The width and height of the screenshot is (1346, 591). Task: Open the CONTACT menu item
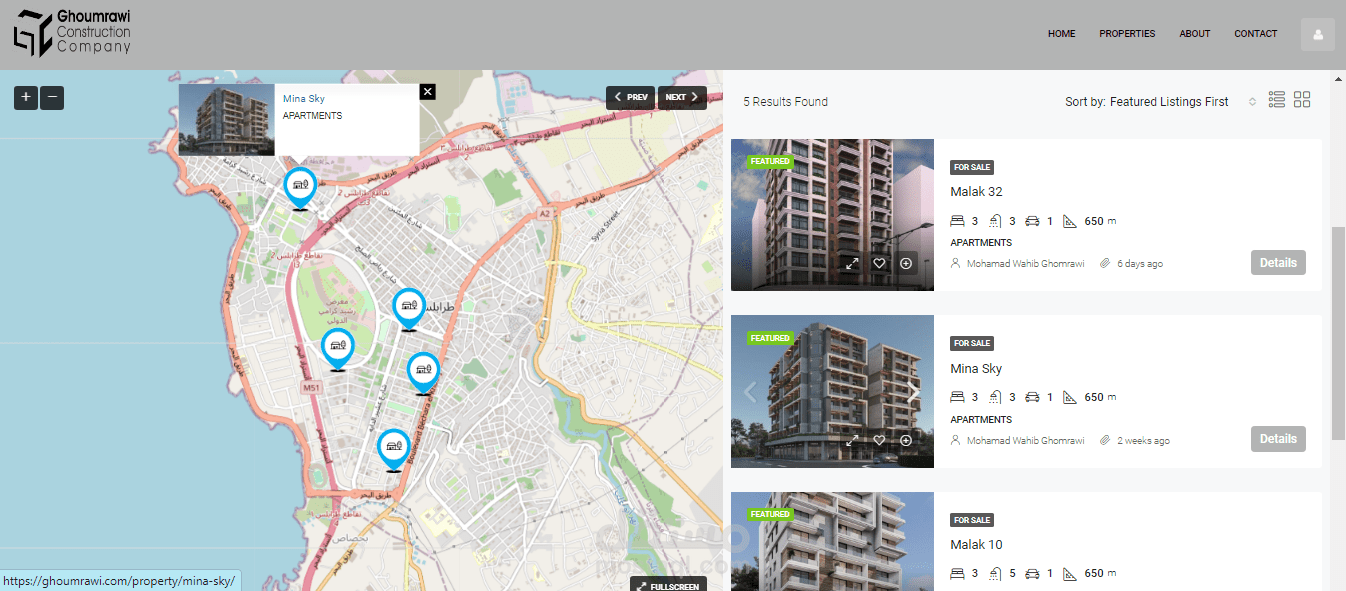(1256, 34)
